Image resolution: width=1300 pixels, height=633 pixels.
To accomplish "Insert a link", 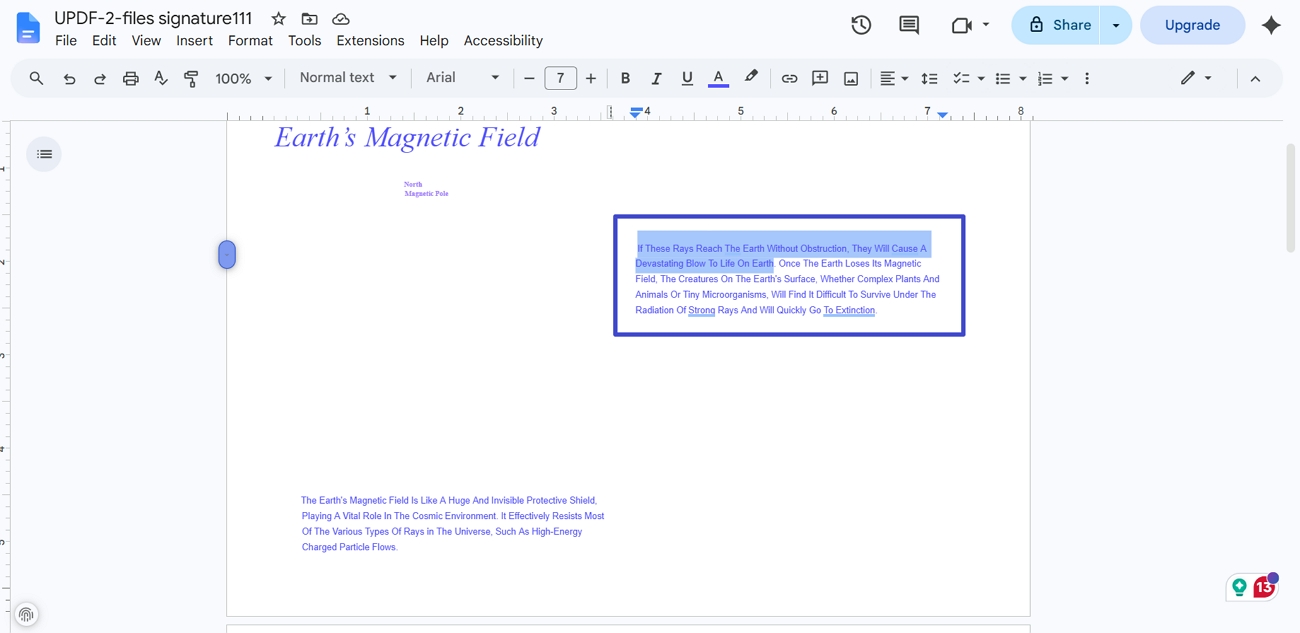I will tap(789, 78).
